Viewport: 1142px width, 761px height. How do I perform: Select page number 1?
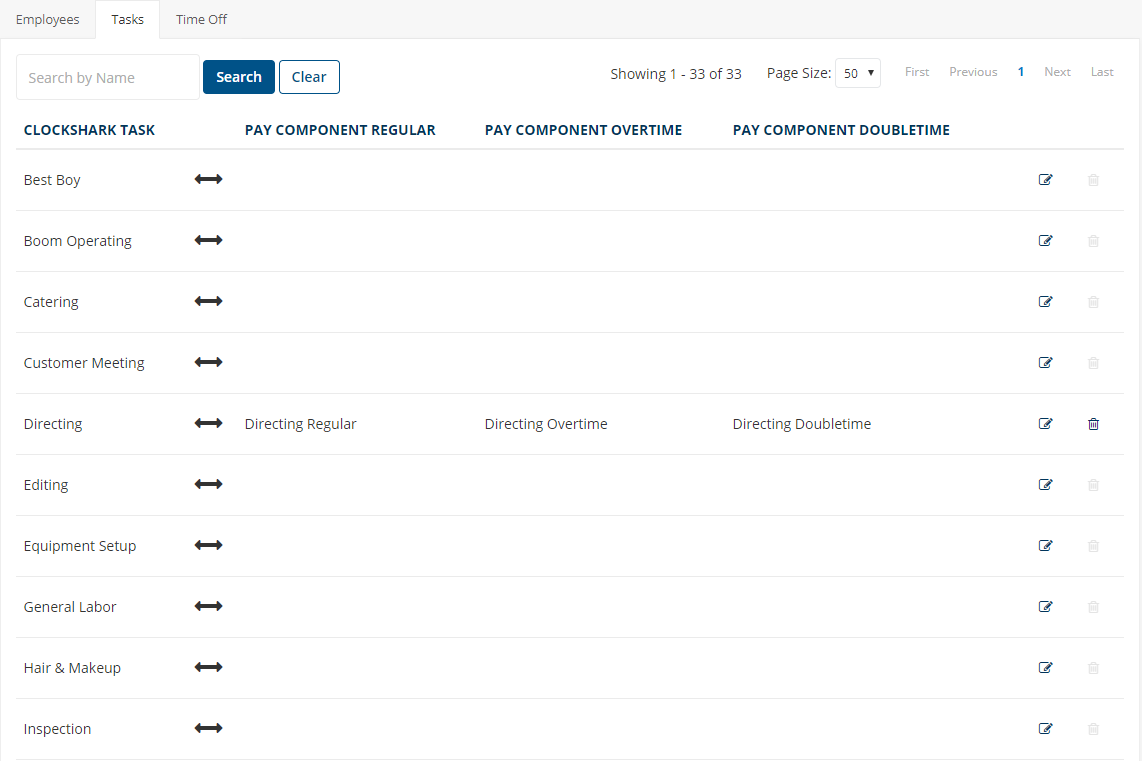[x=1020, y=71]
